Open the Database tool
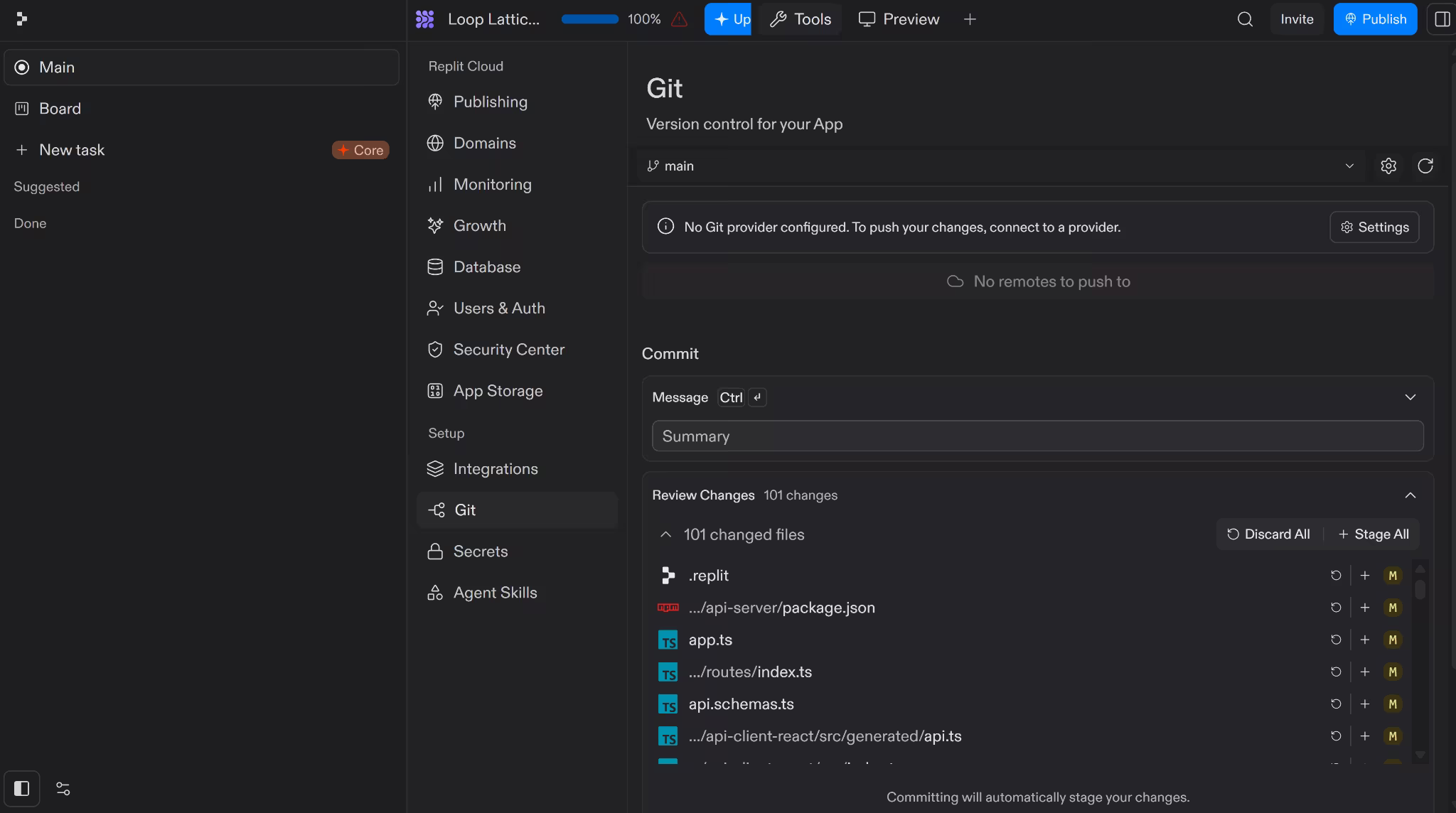This screenshot has height=813, width=1456. point(517,266)
